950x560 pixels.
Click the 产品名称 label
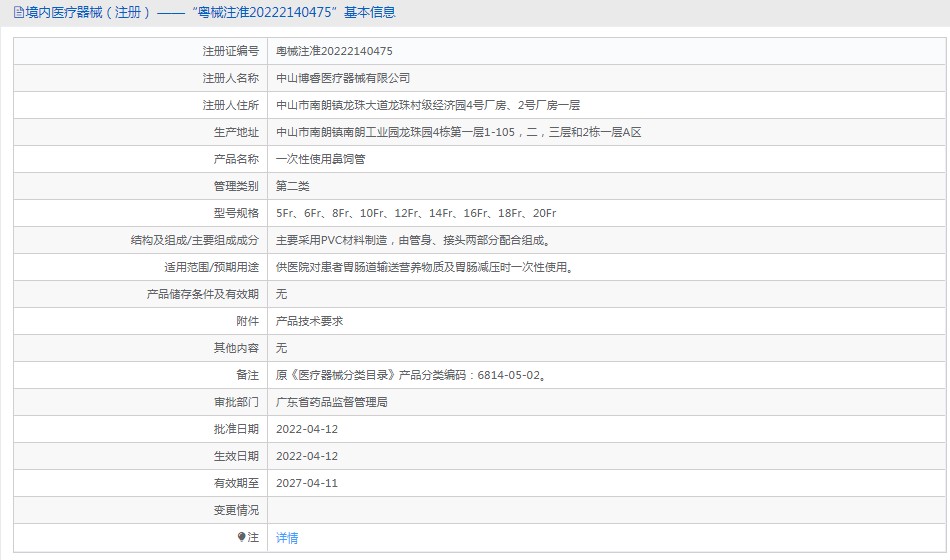236,159
